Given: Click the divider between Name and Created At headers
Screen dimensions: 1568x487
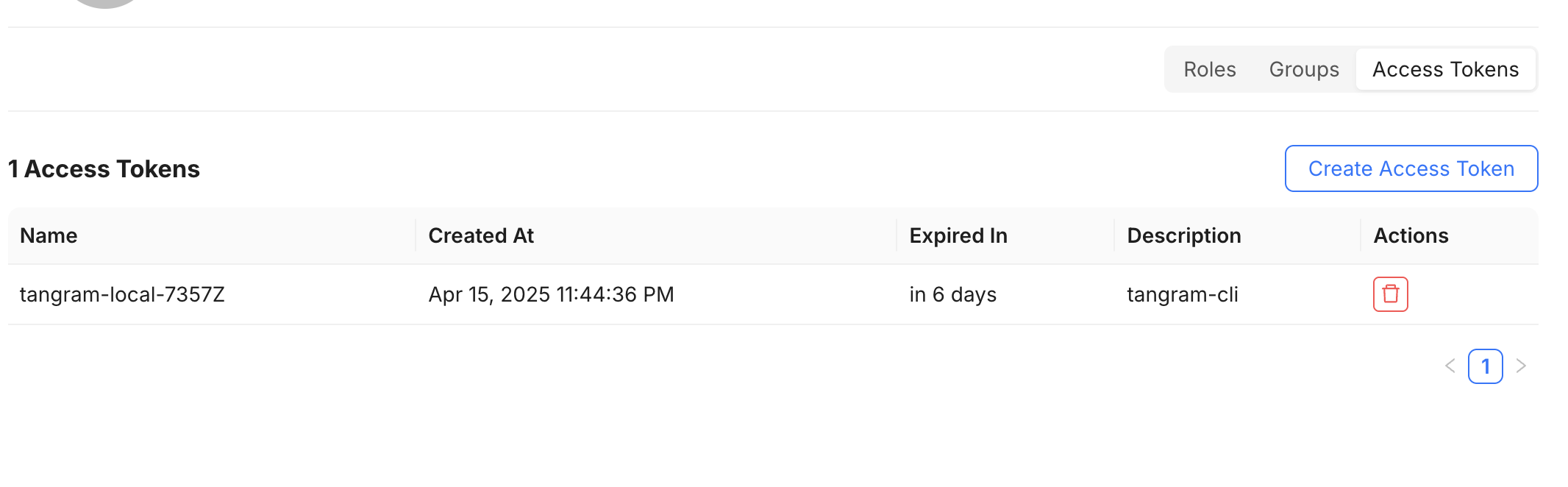Looking at the screenshot, I should 416,235.
